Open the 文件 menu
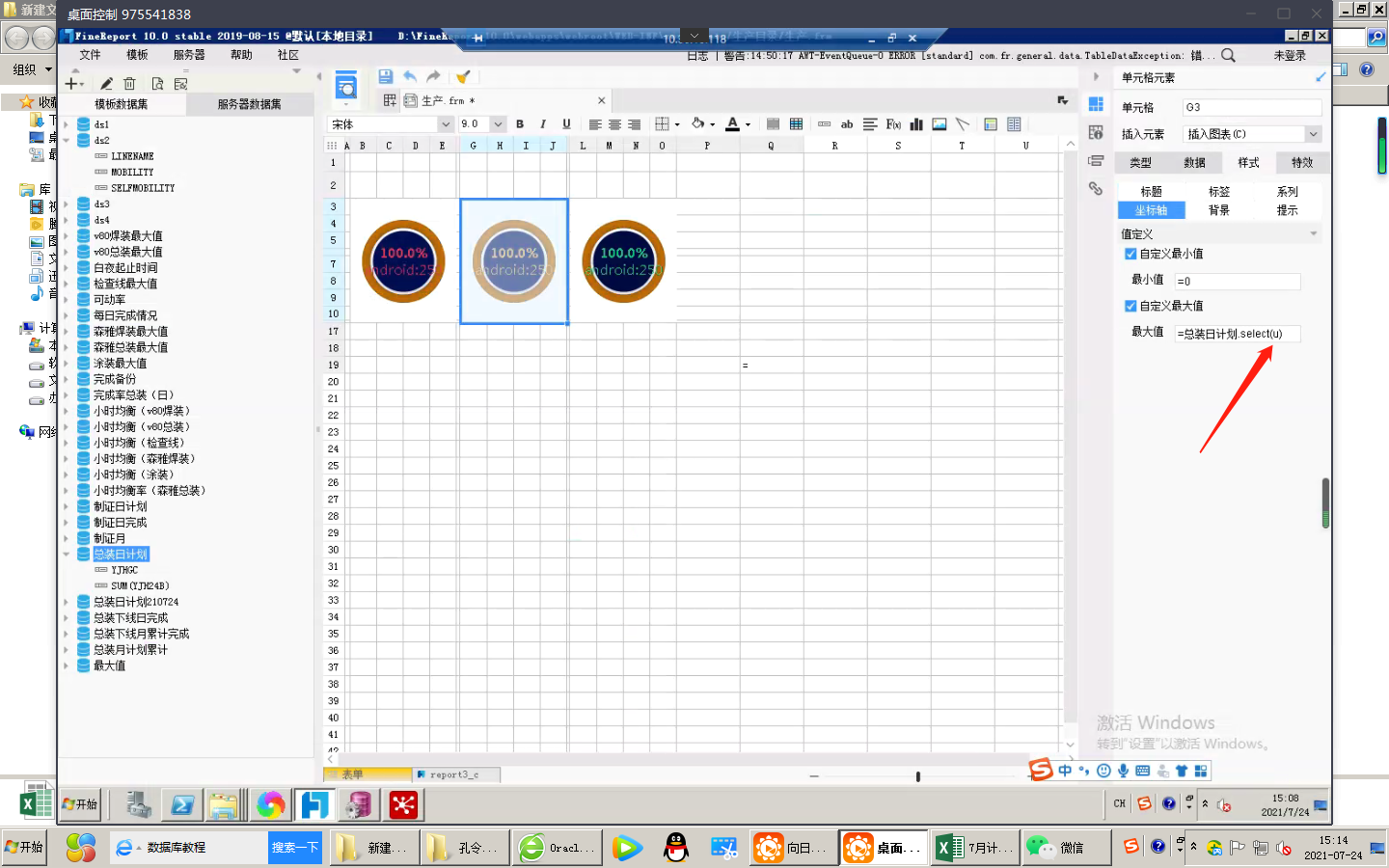 (x=90, y=55)
